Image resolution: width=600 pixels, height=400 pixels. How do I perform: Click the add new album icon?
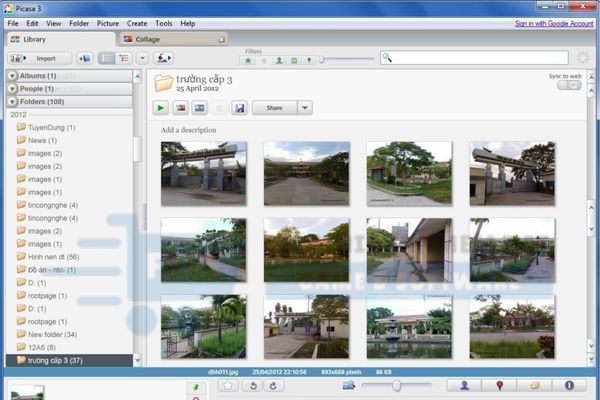[85, 58]
